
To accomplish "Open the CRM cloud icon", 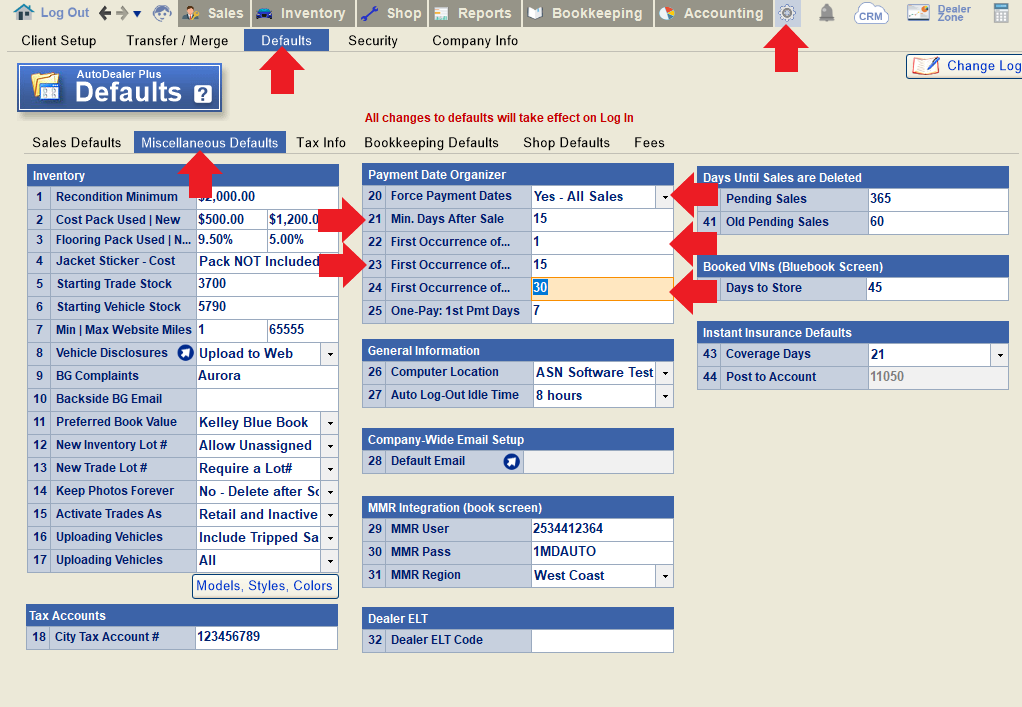I will pos(871,13).
